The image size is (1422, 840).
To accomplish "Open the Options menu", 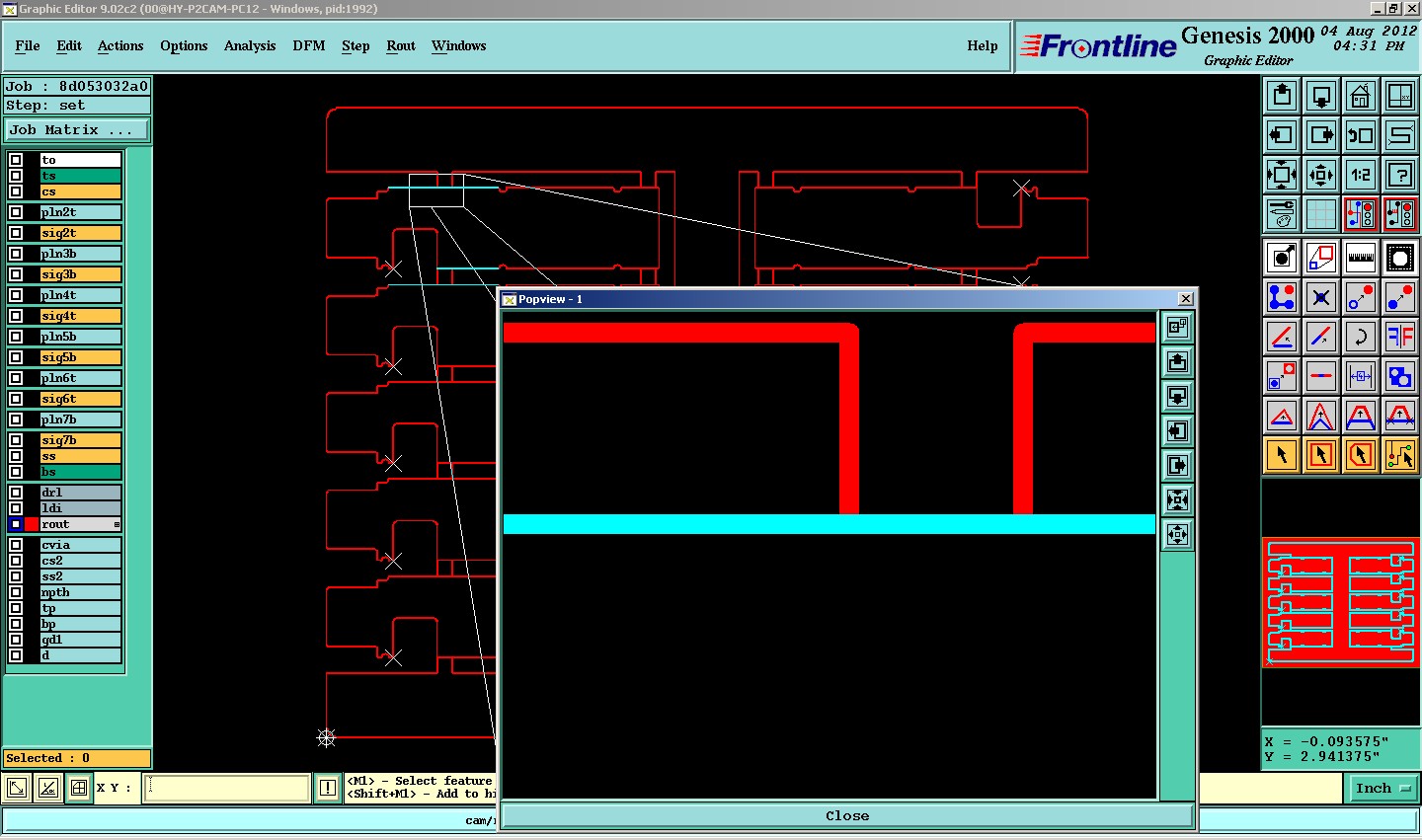I will tap(184, 45).
